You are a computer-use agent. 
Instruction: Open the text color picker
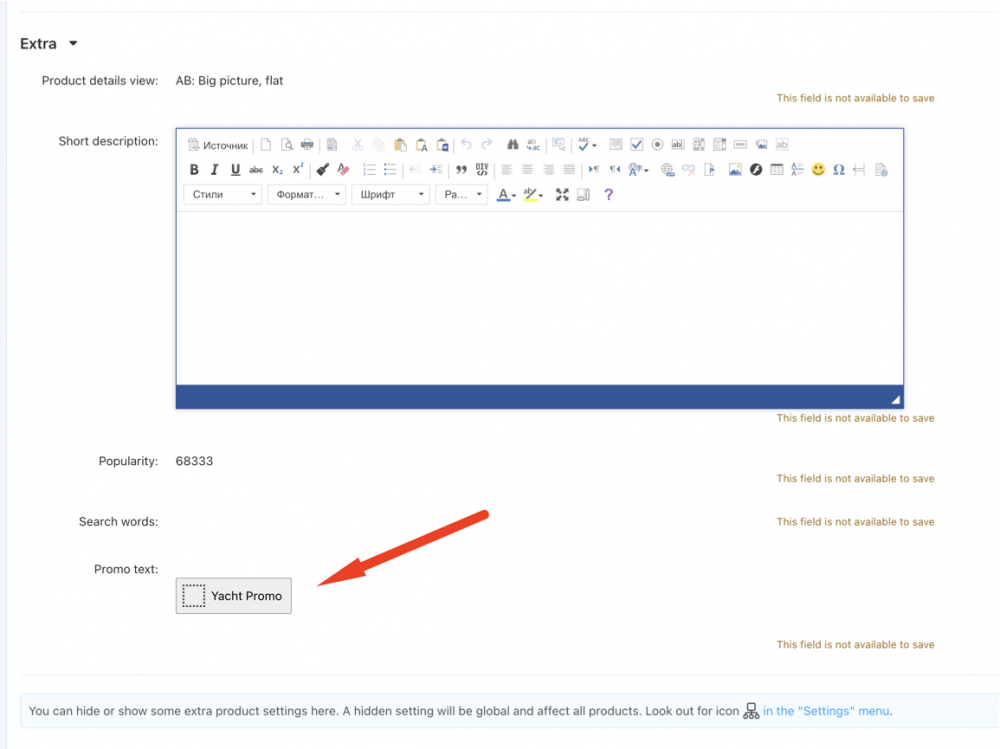pyautogui.click(x=506, y=195)
